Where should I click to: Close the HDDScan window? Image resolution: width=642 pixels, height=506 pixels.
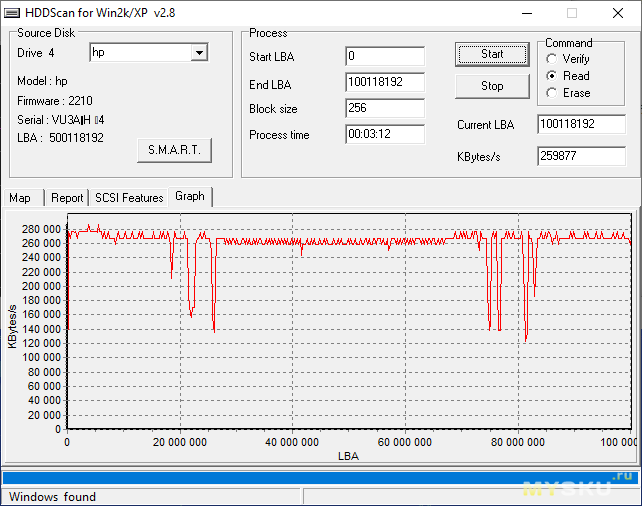[x=617, y=13]
